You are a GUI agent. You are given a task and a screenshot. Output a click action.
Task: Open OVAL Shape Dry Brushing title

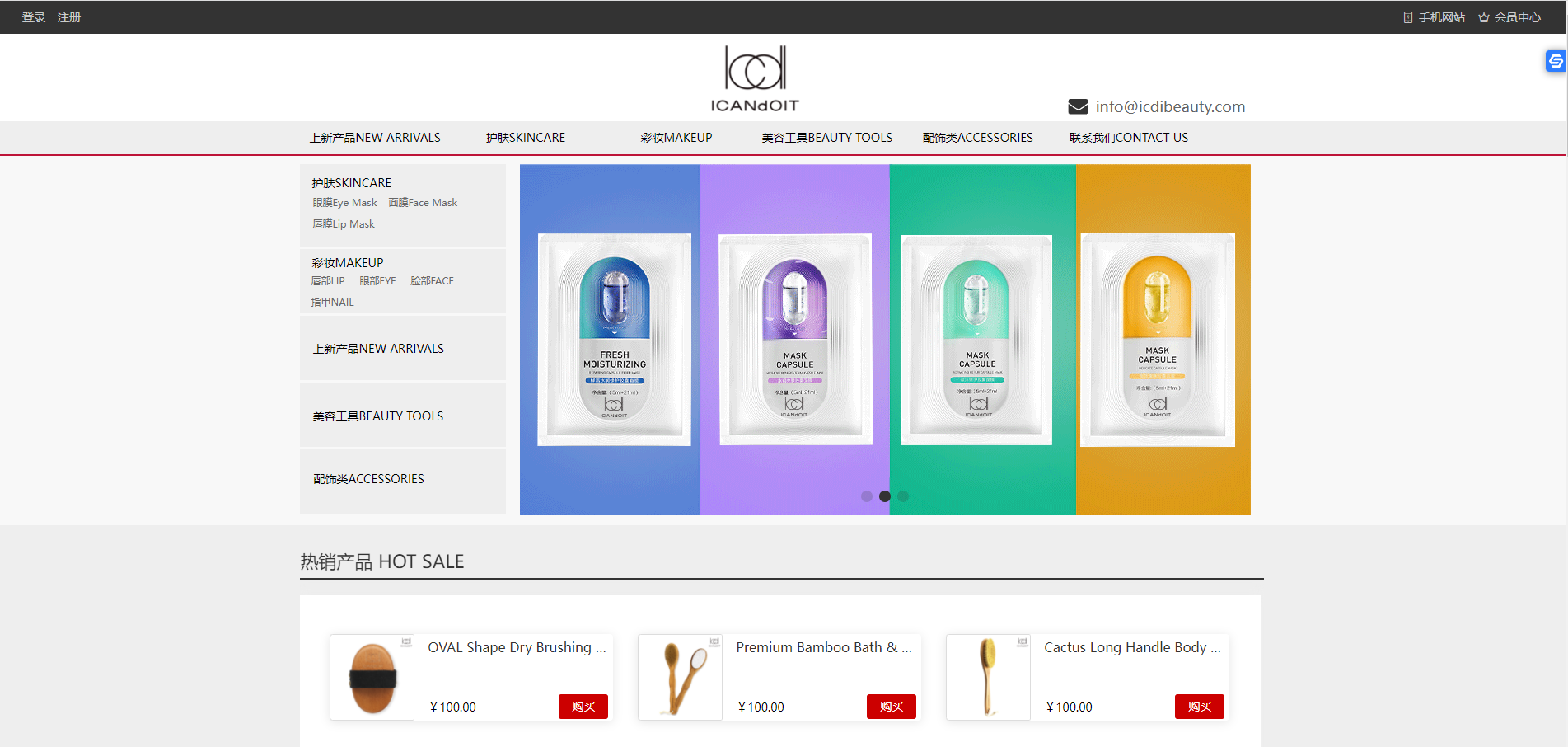(517, 648)
